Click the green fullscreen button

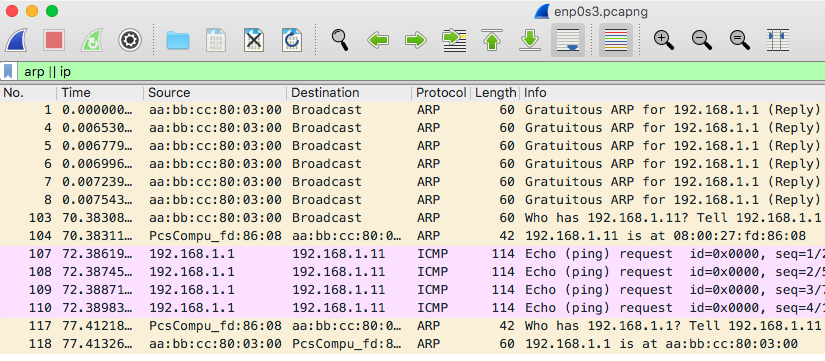click(x=52, y=11)
